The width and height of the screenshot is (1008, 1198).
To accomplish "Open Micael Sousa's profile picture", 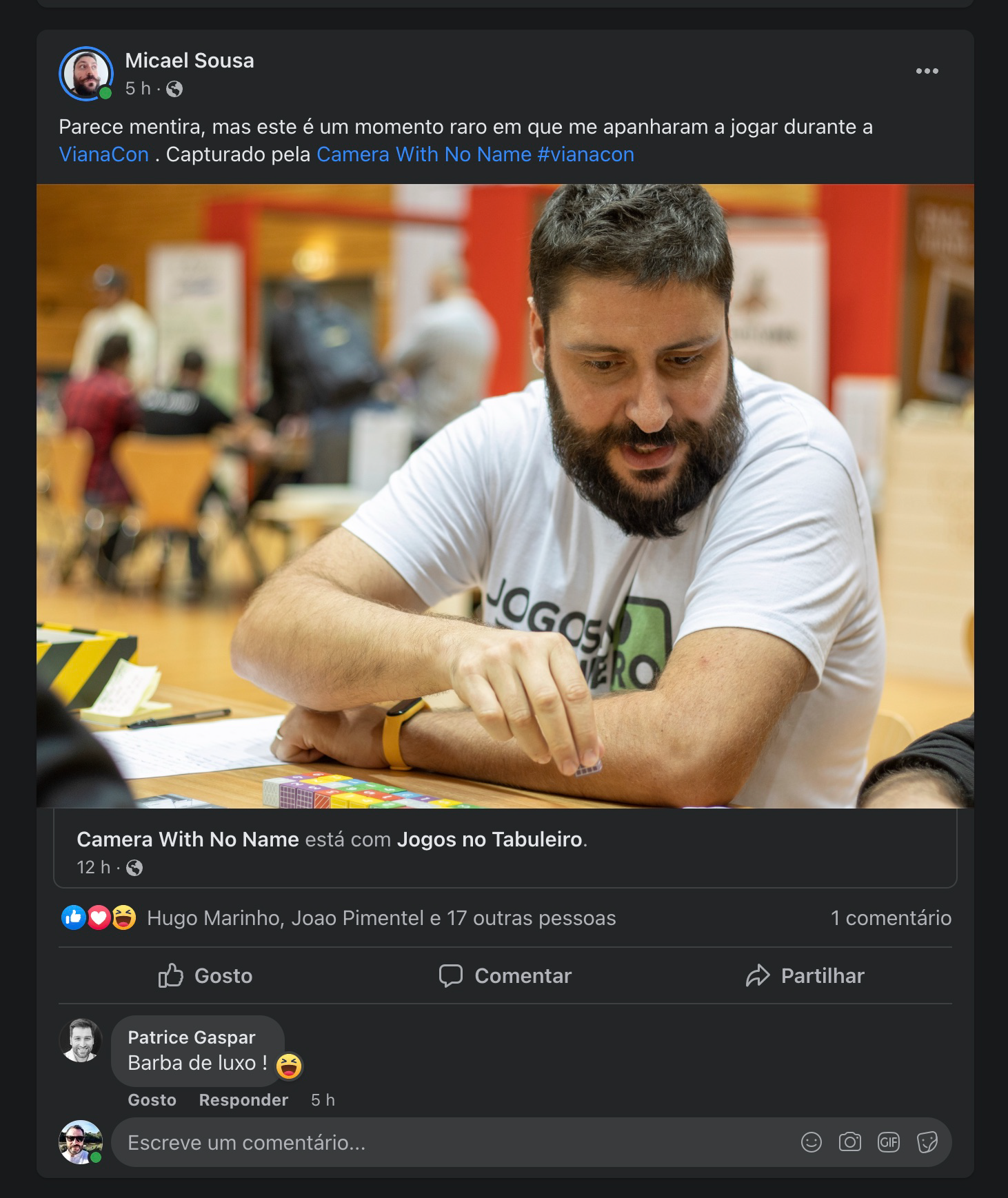I will click(x=86, y=73).
